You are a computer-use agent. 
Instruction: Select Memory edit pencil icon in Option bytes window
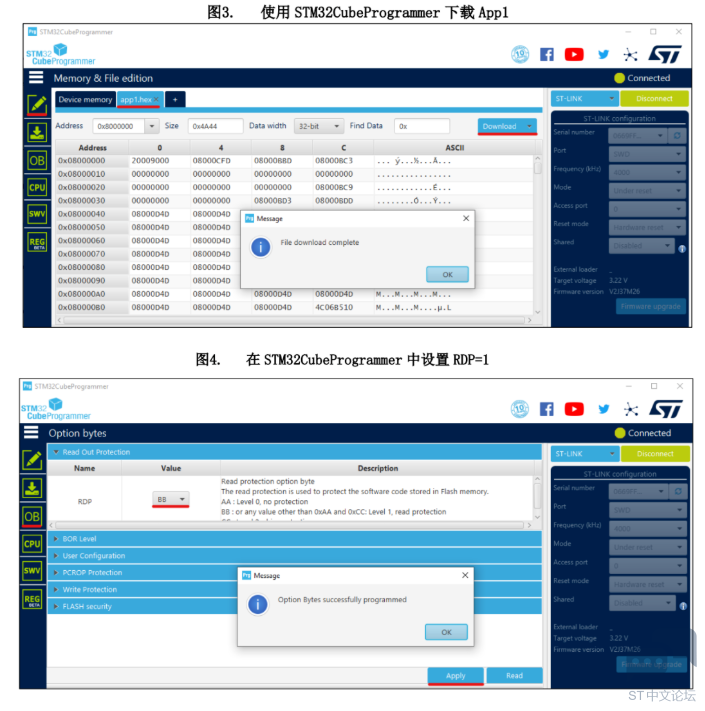[x=32, y=460]
